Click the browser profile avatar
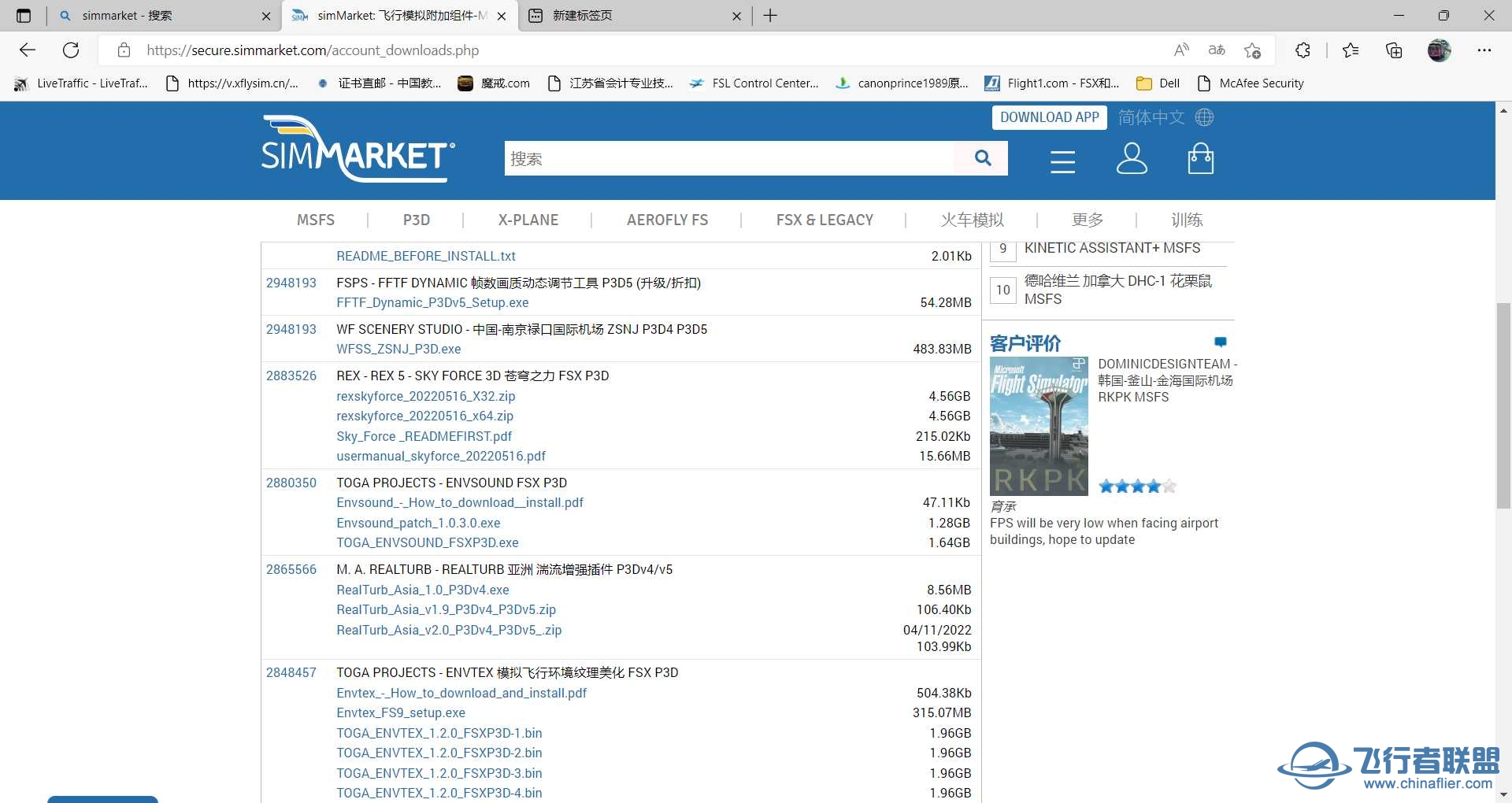Screen dimensions: 1512x803 coord(1440,50)
